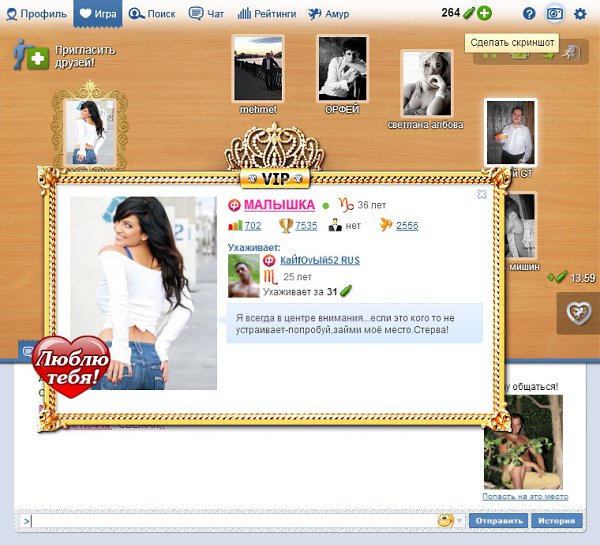Click the Пригласить друзей! text
The image size is (600, 545).
(85, 56)
